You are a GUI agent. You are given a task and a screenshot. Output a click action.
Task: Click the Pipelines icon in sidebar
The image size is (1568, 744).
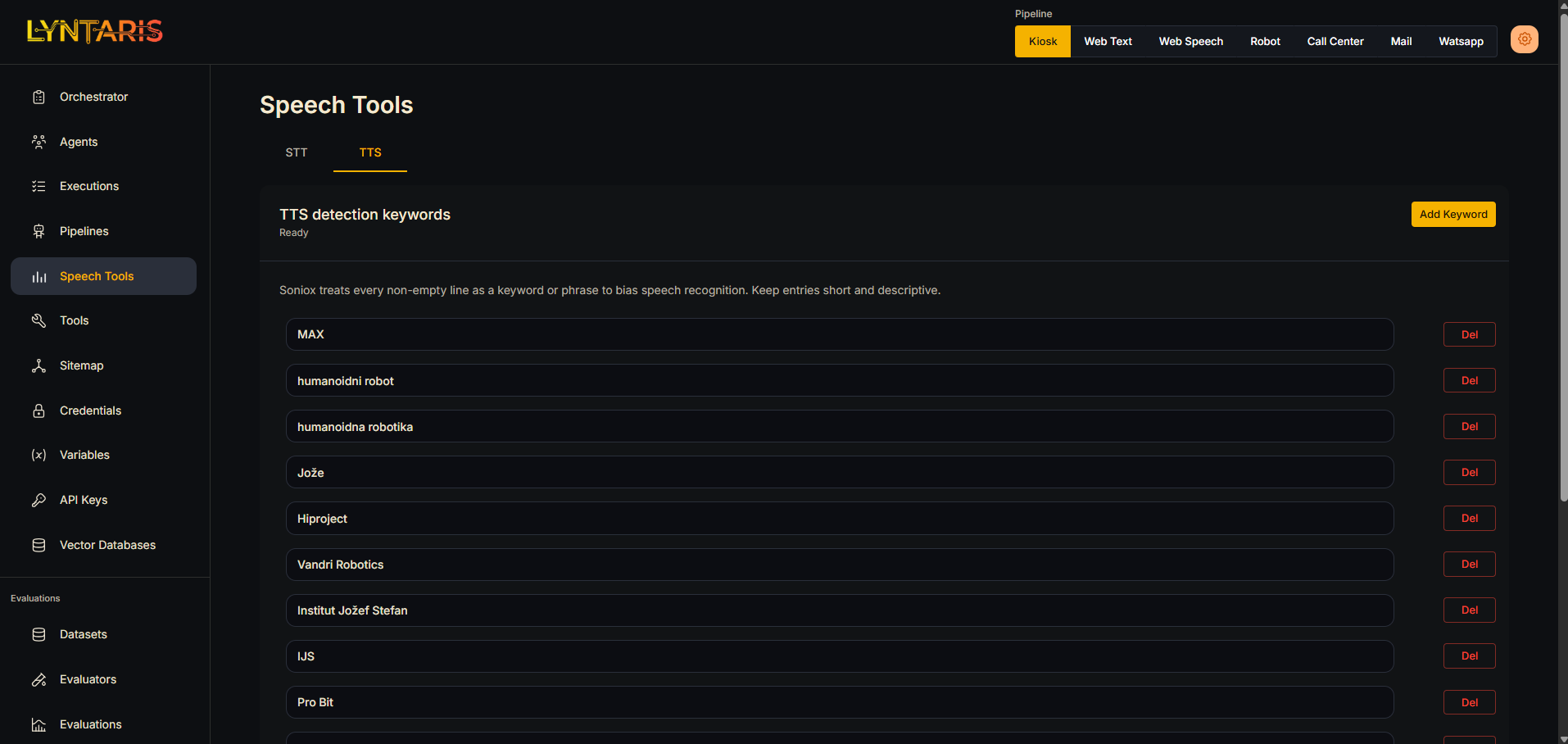point(39,231)
